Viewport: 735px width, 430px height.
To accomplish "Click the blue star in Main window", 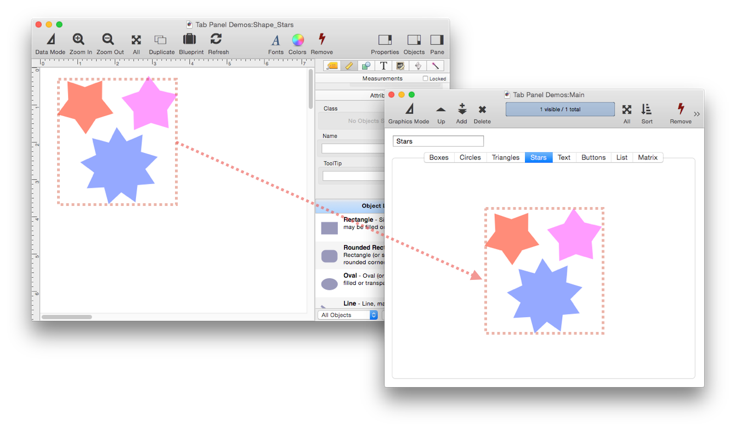I will pos(545,295).
